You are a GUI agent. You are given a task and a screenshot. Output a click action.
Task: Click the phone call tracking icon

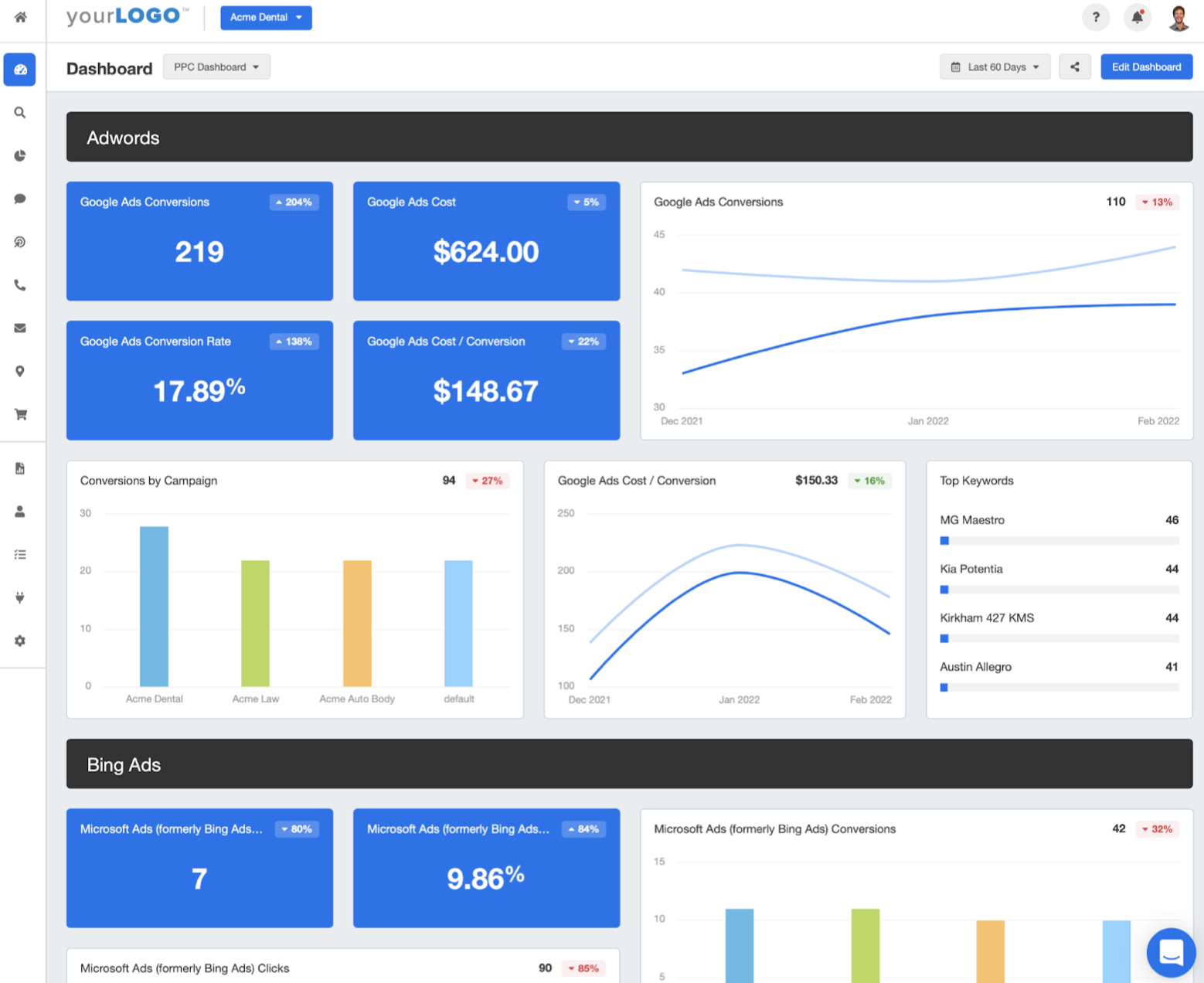pos(20,286)
